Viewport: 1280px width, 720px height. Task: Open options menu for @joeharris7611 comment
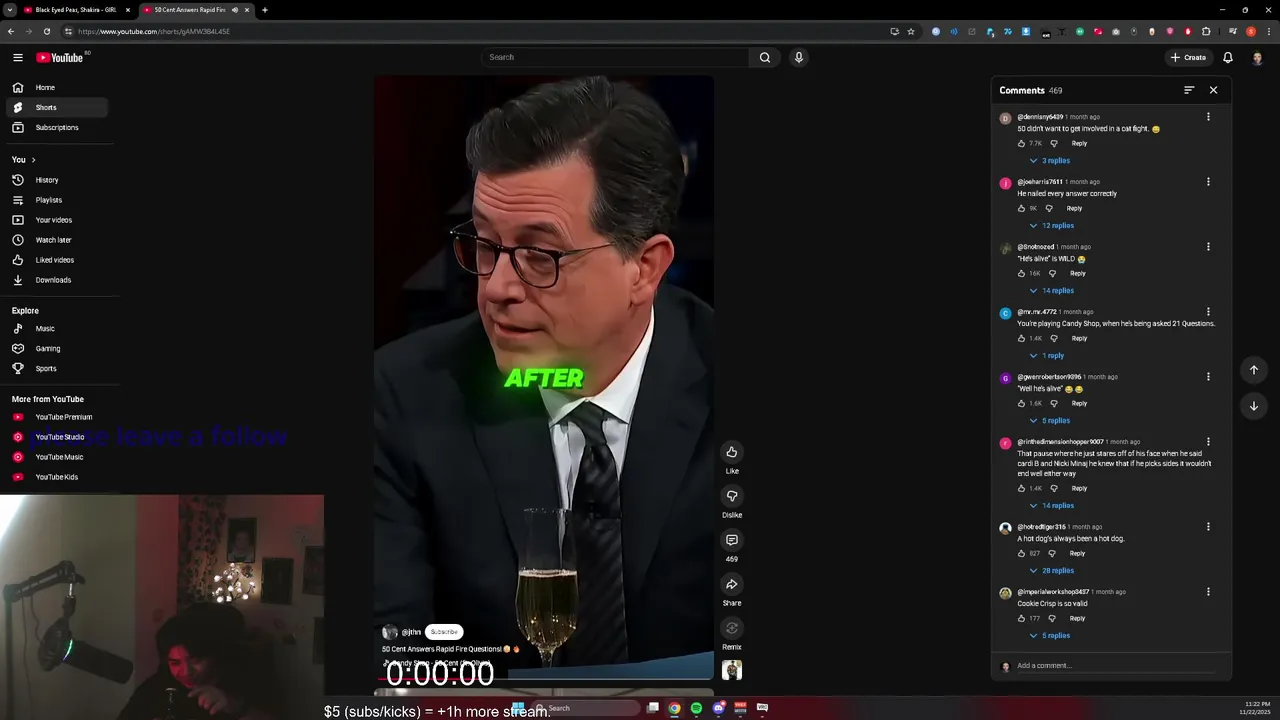click(x=1208, y=182)
